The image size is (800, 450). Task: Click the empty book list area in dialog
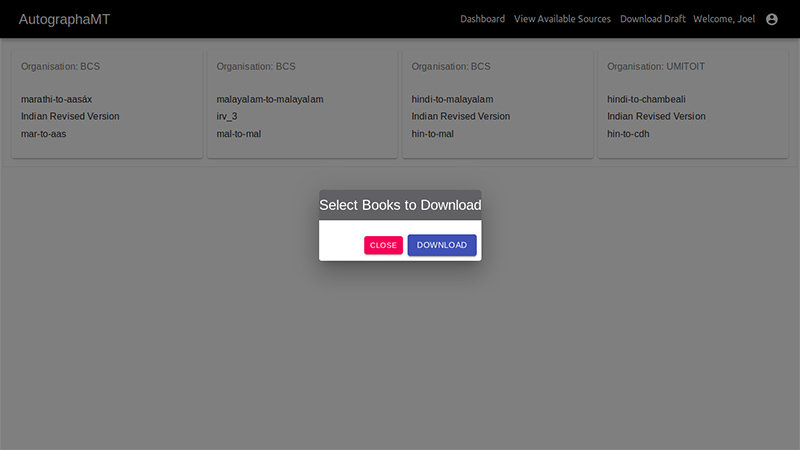400,225
